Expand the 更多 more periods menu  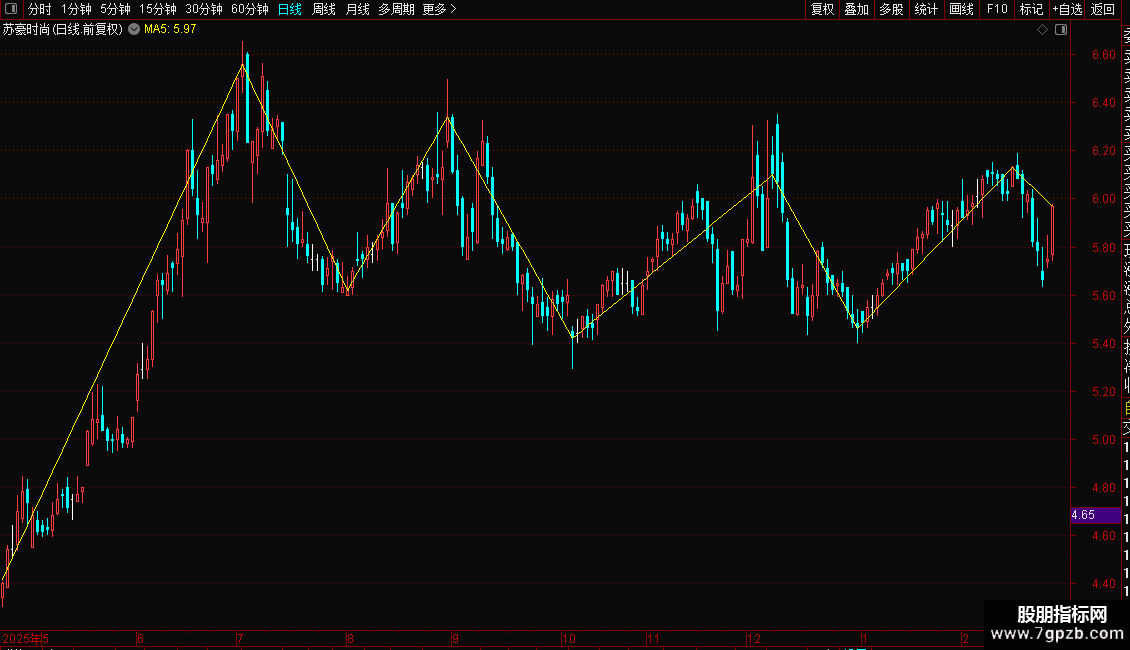click(x=440, y=9)
